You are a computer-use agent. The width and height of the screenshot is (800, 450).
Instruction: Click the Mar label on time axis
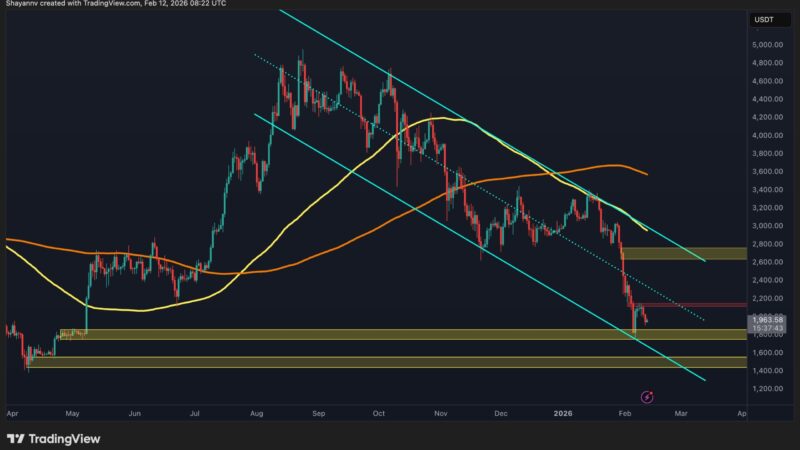click(x=681, y=413)
